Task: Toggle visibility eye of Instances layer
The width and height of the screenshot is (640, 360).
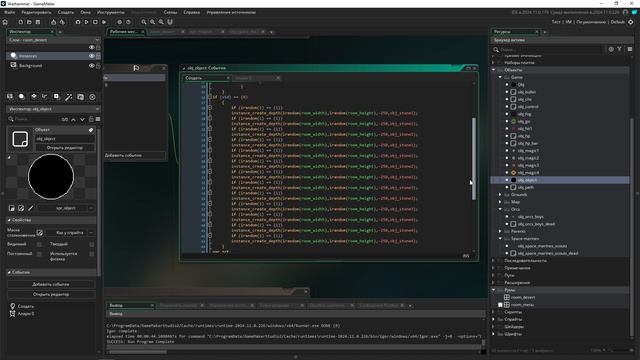Action: click(x=92, y=56)
